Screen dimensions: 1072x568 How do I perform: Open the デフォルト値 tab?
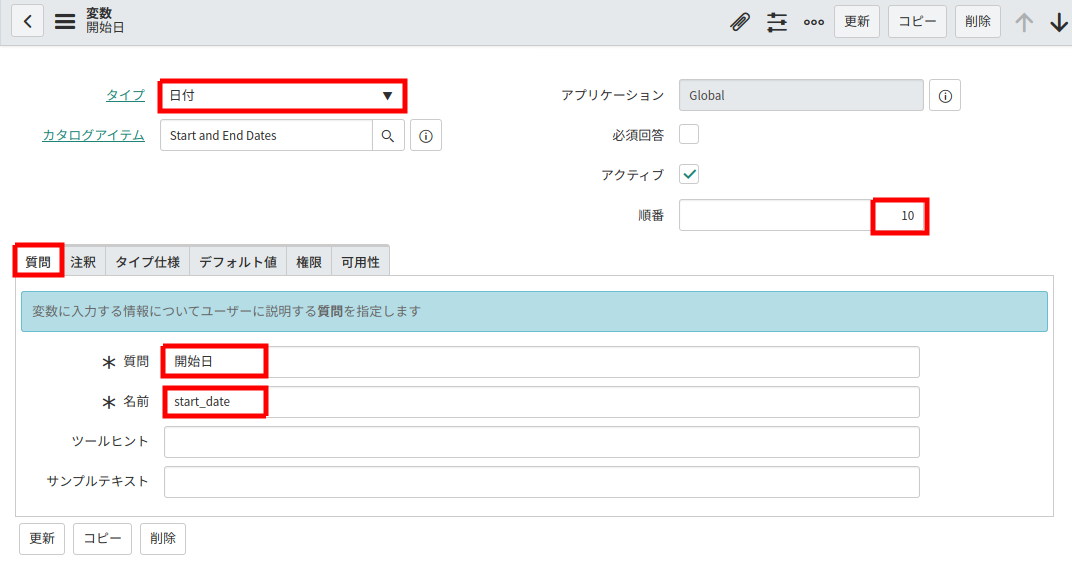[x=238, y=262]
